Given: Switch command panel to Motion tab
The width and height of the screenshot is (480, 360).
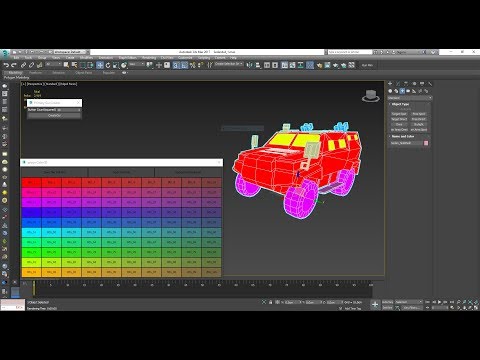Looking at the screenshot, I should pyautogui.click(x=414, y=83).
